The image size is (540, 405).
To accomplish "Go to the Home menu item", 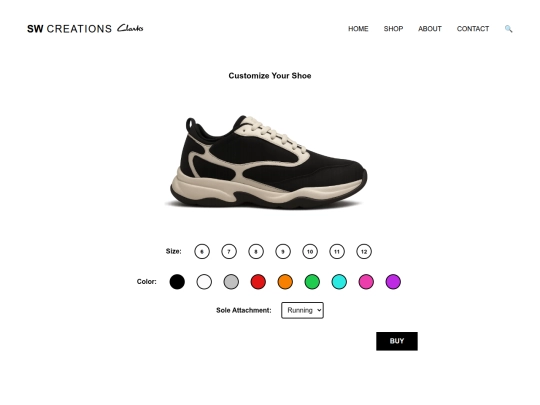I will [x=358, y=29].
